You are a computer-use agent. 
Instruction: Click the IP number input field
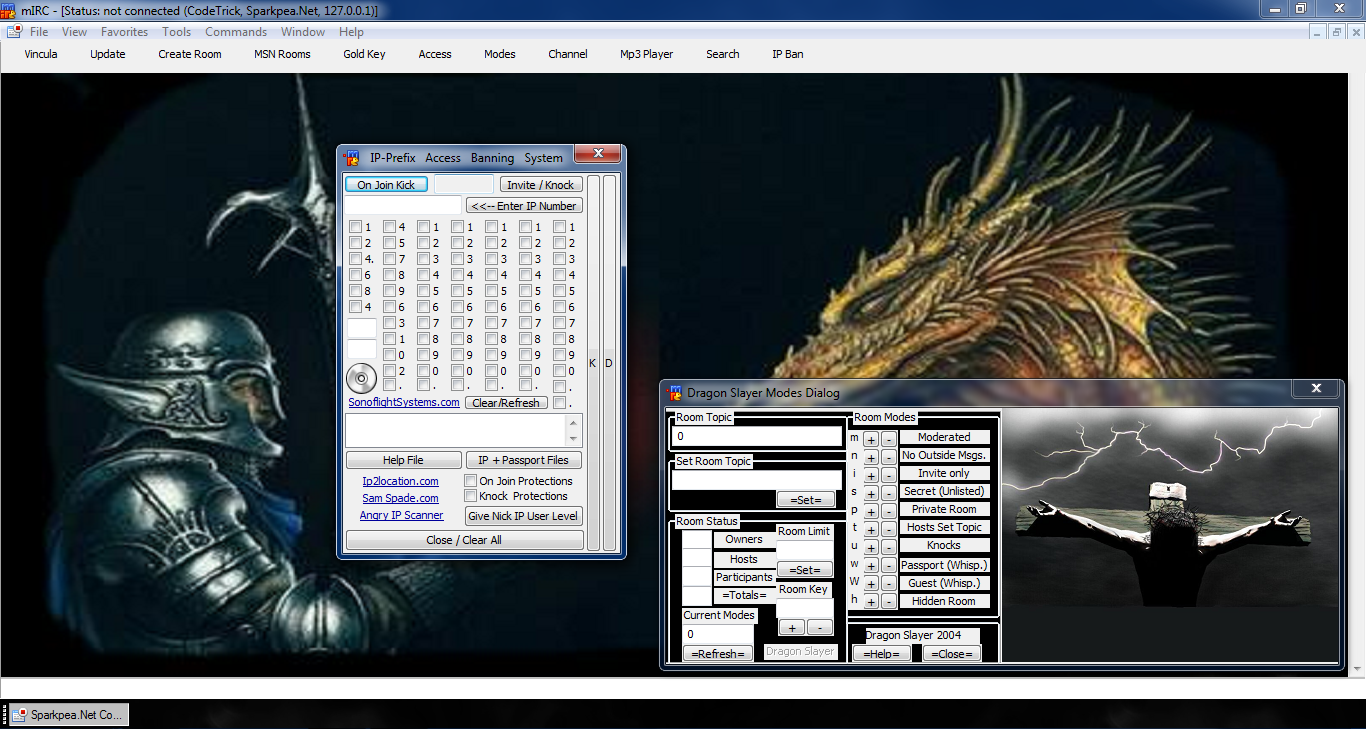404,206
